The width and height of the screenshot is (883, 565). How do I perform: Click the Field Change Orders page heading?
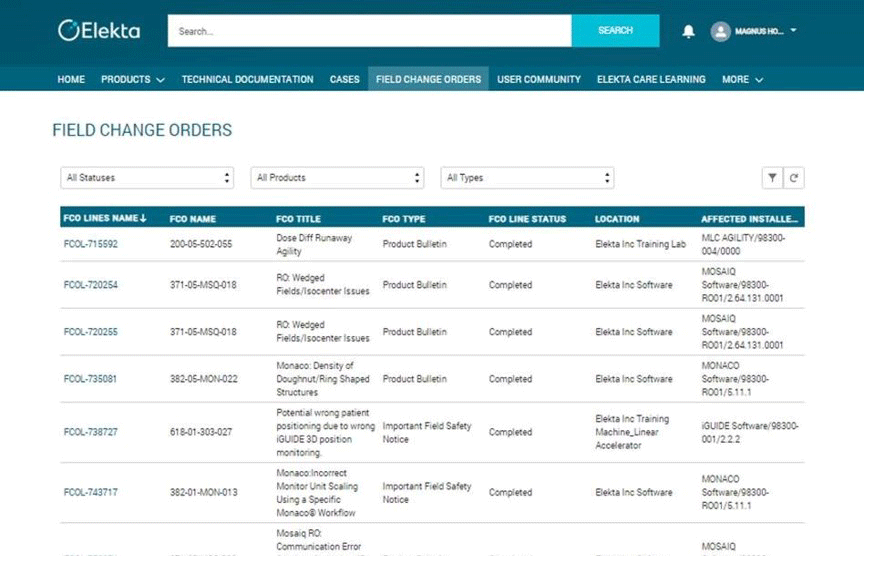pos(142,130)
